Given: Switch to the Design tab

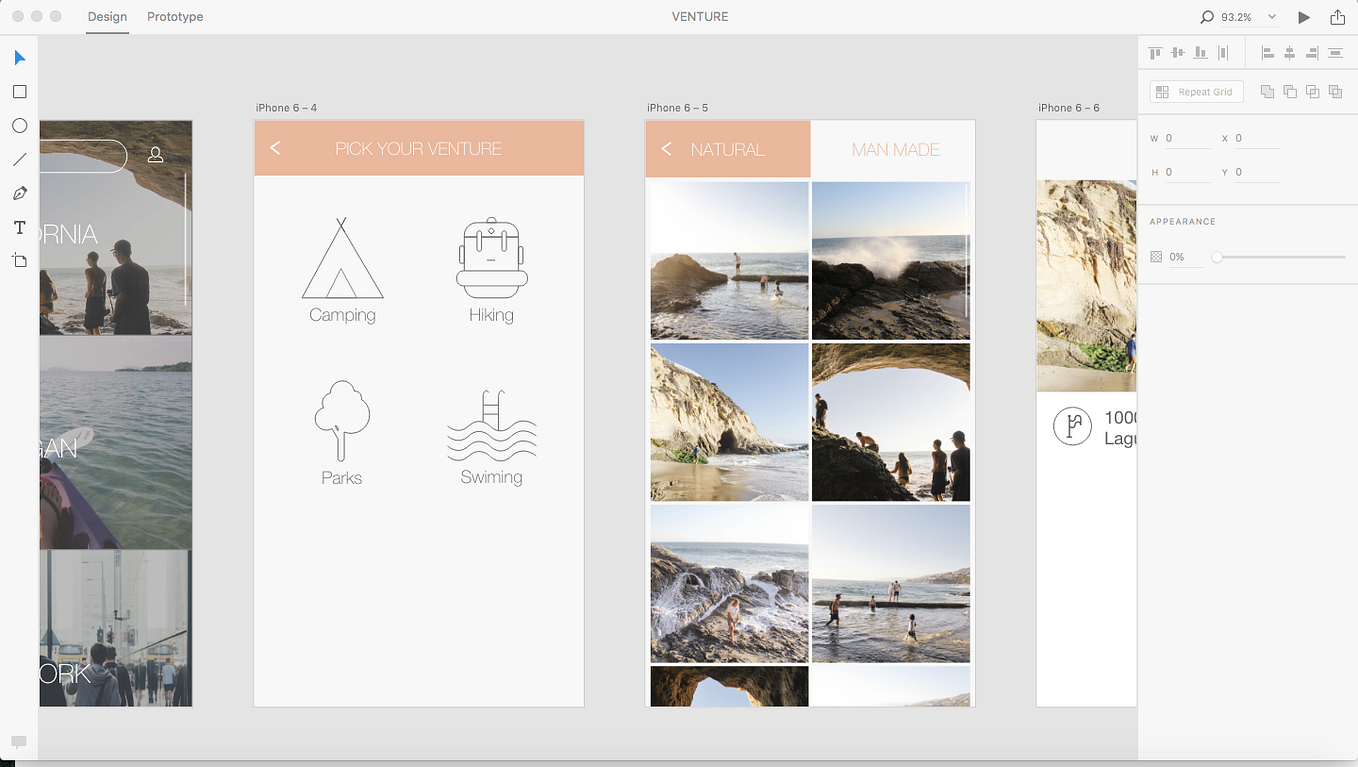Looking at the screenshot, I should pyautogui.click(x=107, y=17).
